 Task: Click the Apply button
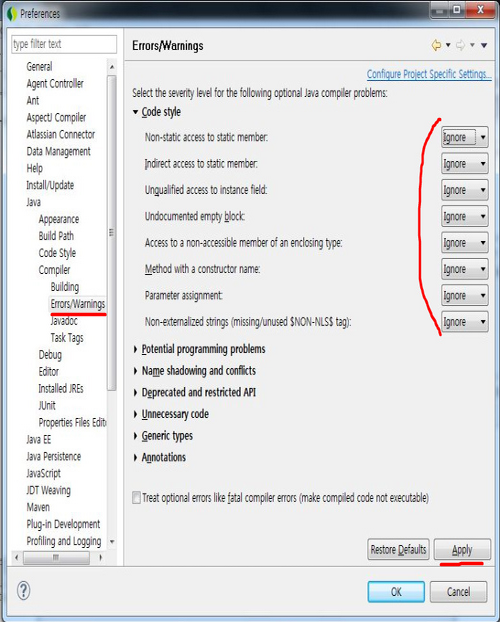coord(462,549)
